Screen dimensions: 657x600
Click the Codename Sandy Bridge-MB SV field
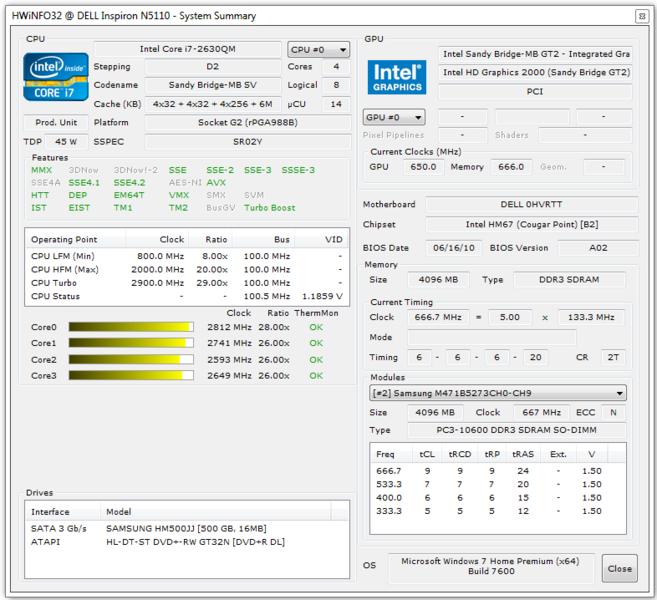(x=213, y=85)
